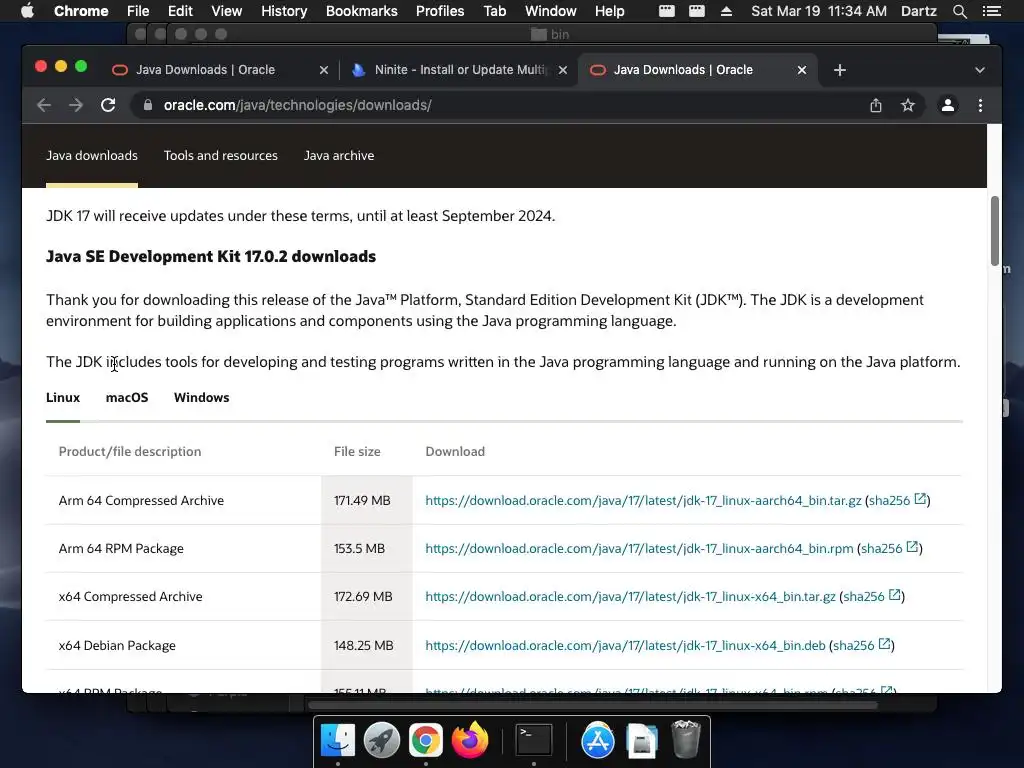Screen dimensions: 1024x768
Task: Click the lock icon in address bar
Action: [148, 105]
